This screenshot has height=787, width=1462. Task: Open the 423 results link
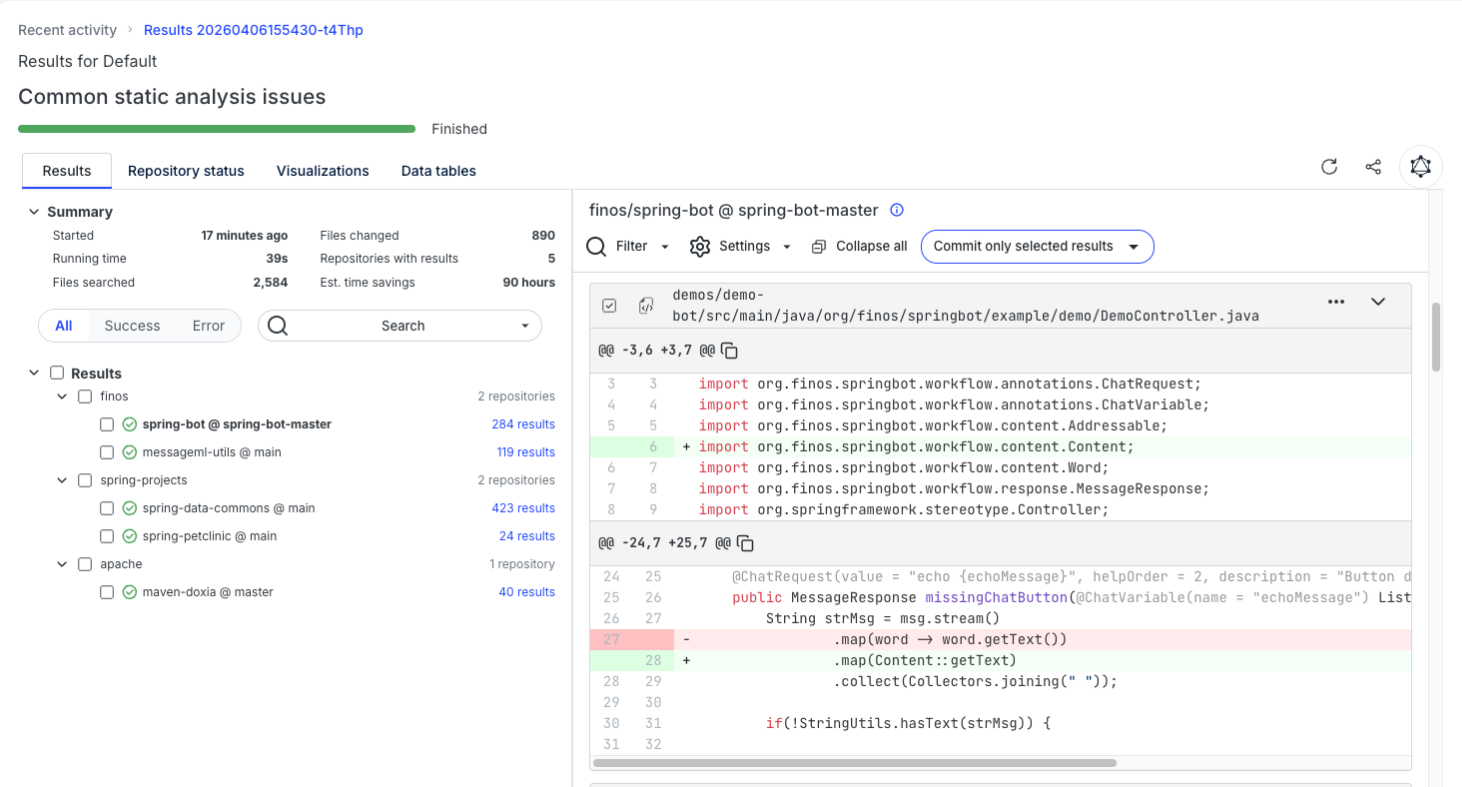[x=523, y=508]
